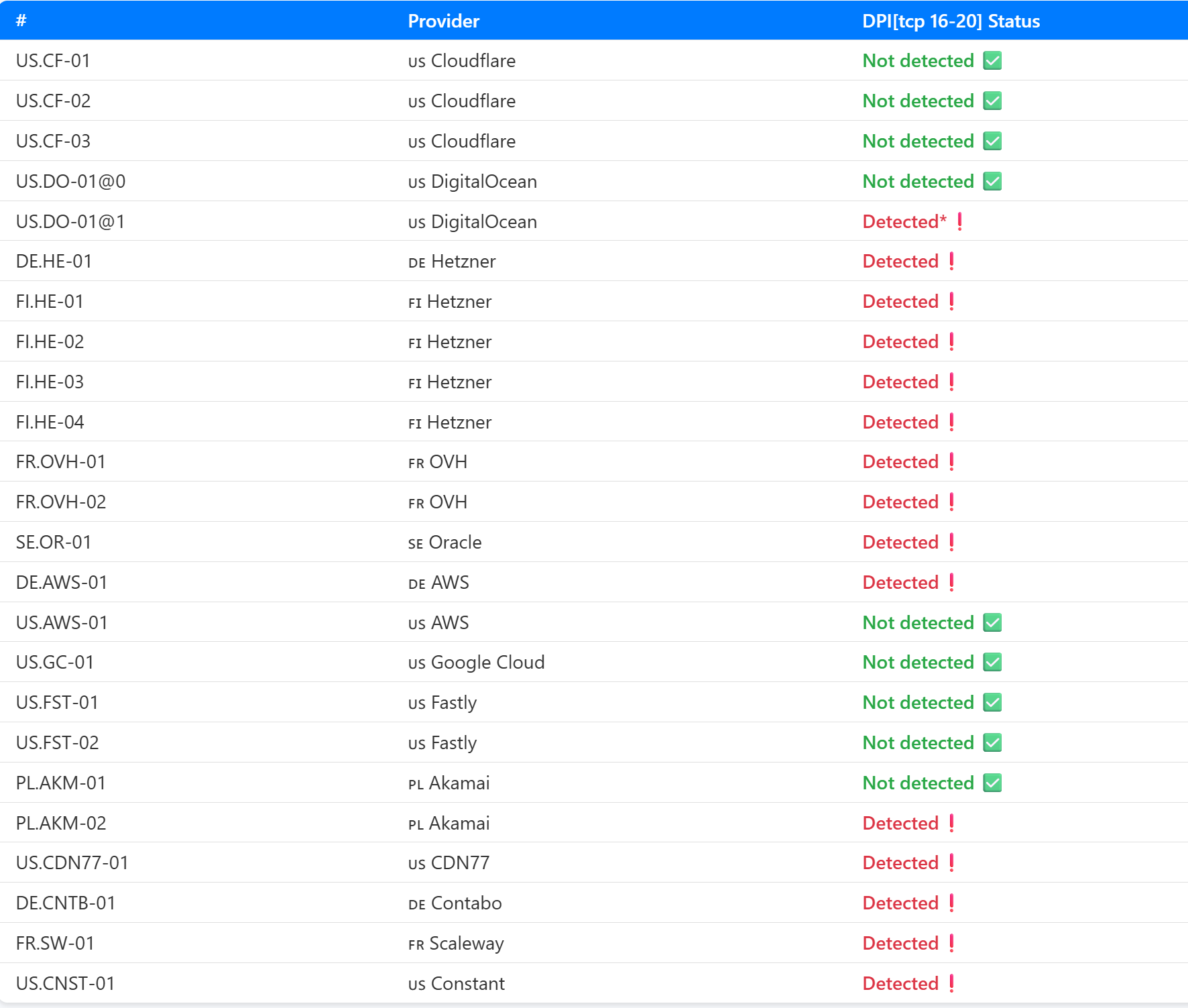Viewport: 1188px width, 1008px height.
Task: Click "FR OVH" provider in the FR.OVH-02 row
Action: point(438,502)
